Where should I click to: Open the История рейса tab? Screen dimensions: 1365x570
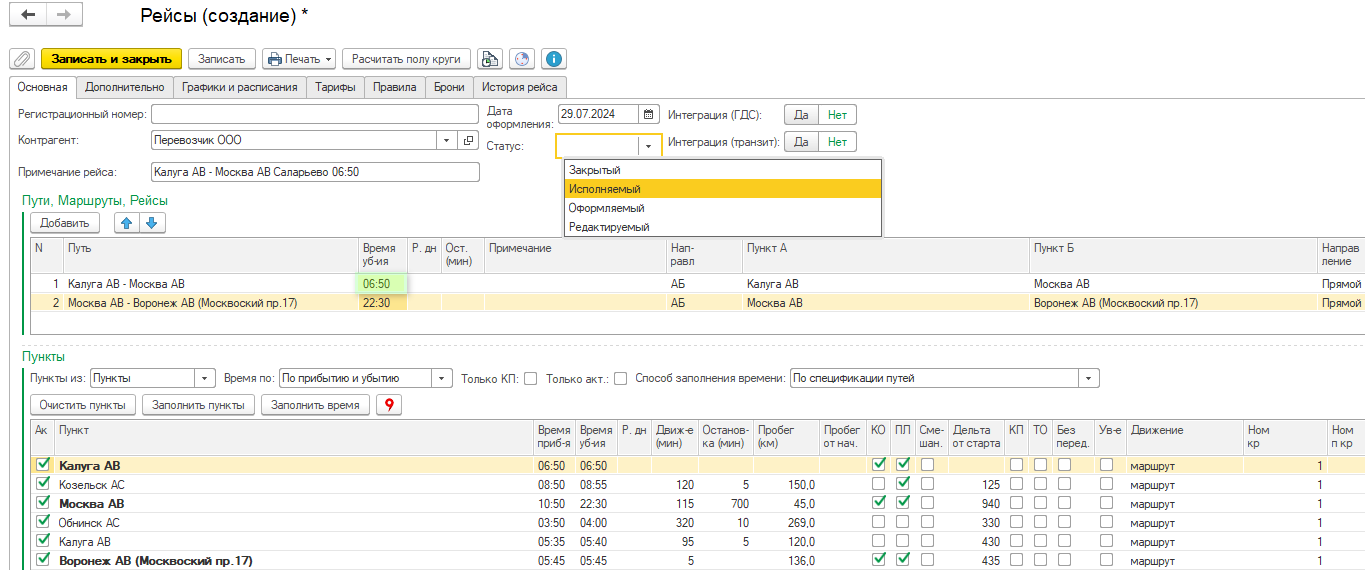click(x=518, y=87)
